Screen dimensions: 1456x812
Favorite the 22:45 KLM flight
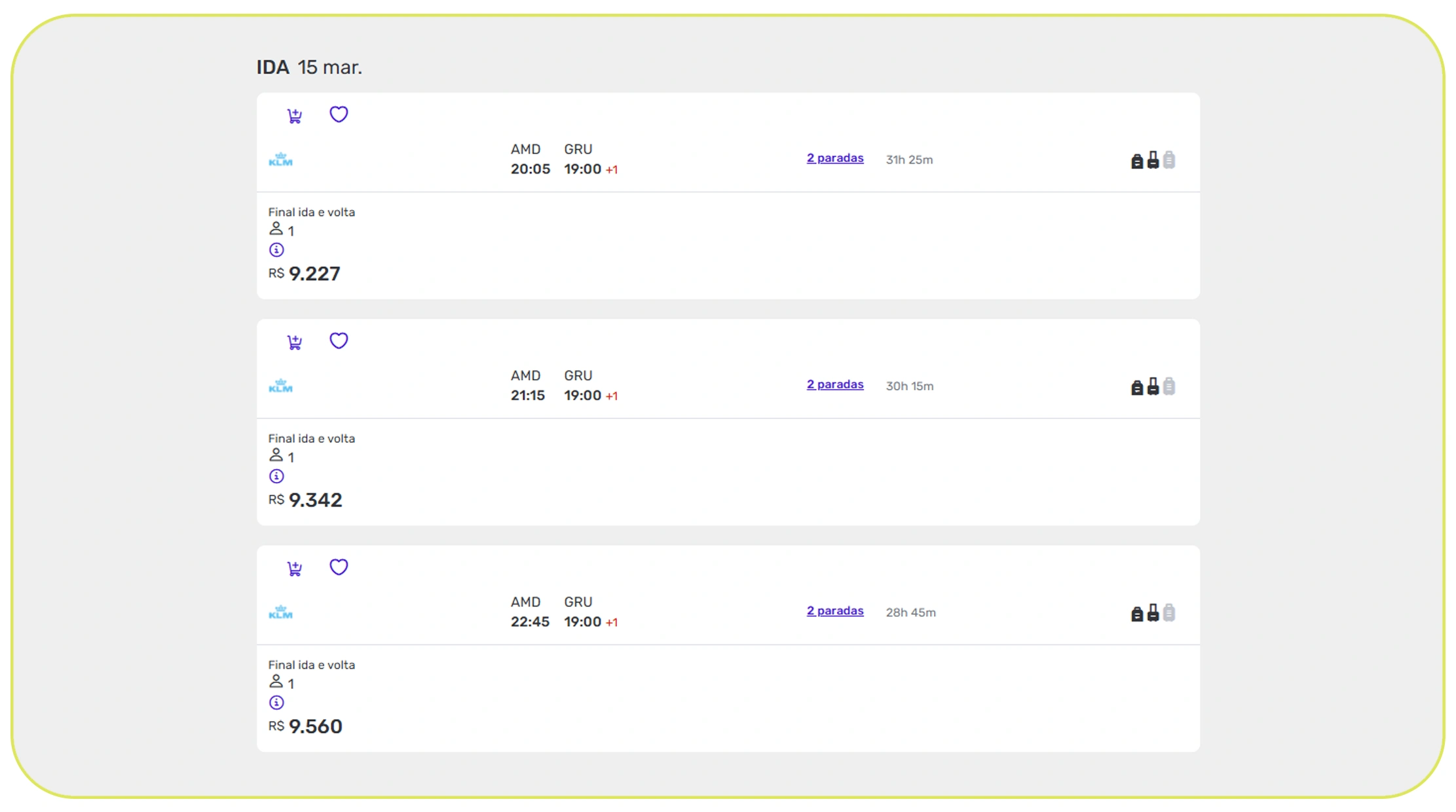[x=338, y=567]
